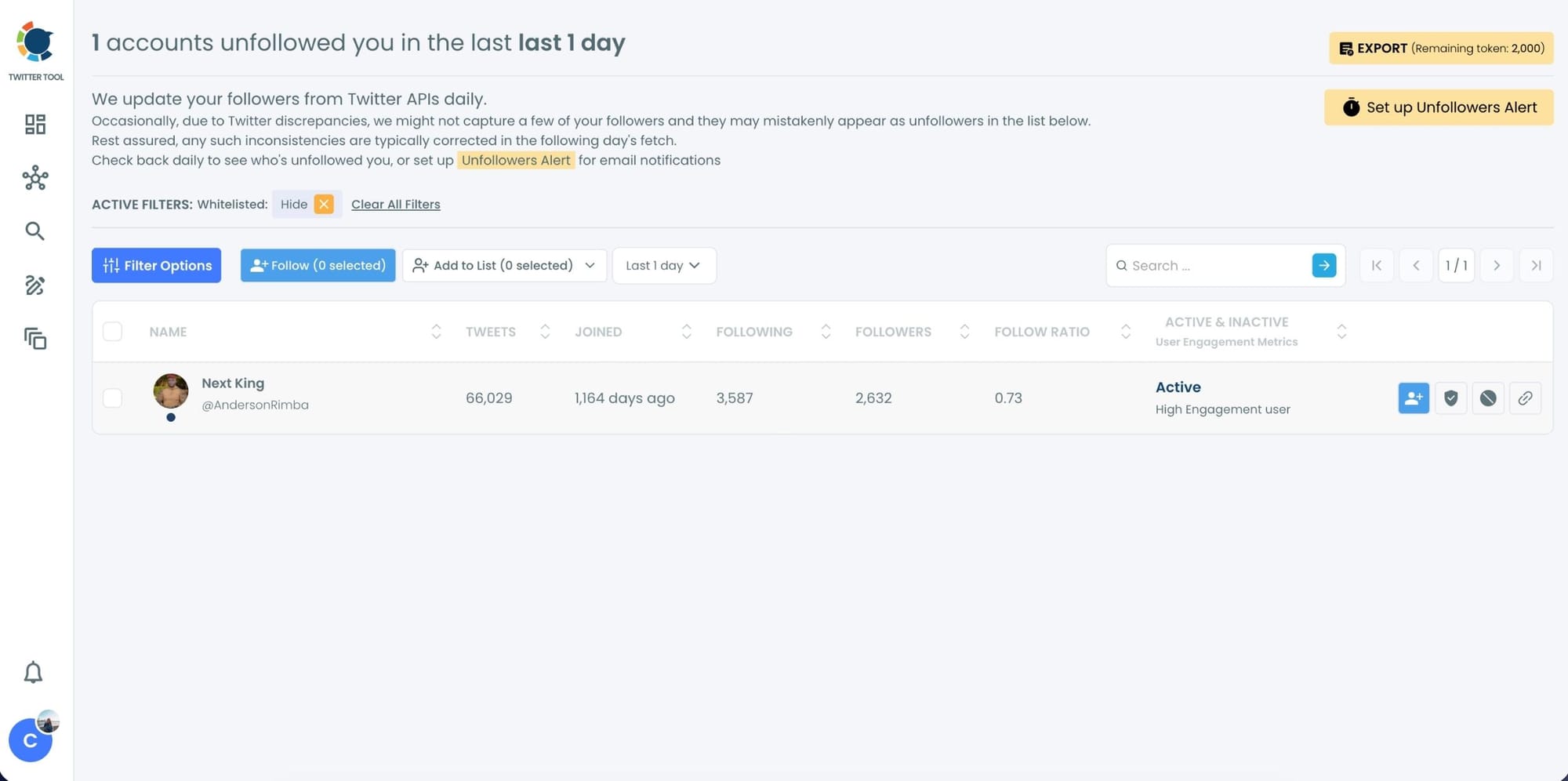Select Next King's row checkbox
Image resolution: width=1568 pixels, height=781 pixels.
112,398
